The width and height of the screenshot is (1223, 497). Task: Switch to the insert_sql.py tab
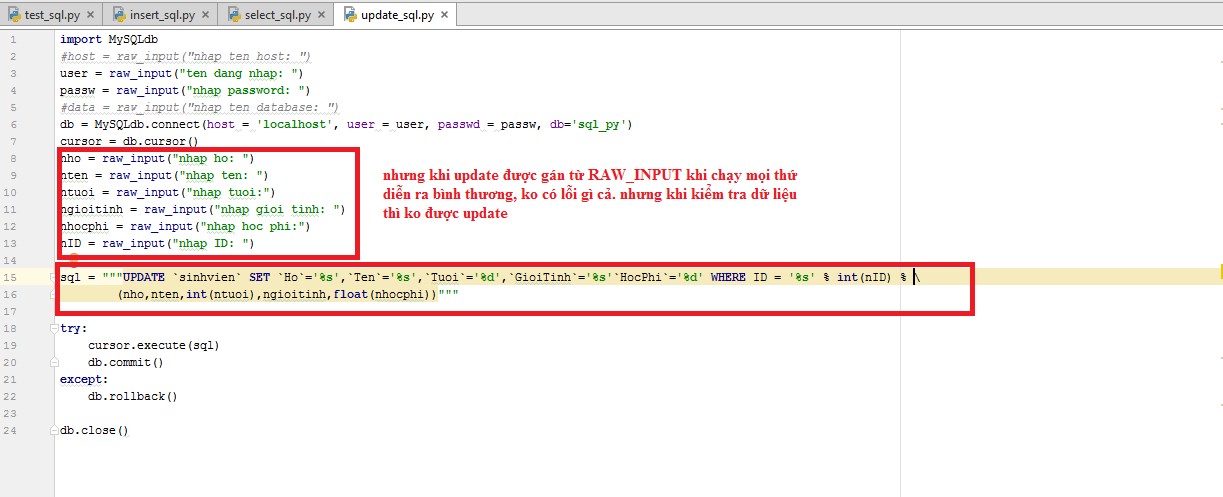coord(168,15)
